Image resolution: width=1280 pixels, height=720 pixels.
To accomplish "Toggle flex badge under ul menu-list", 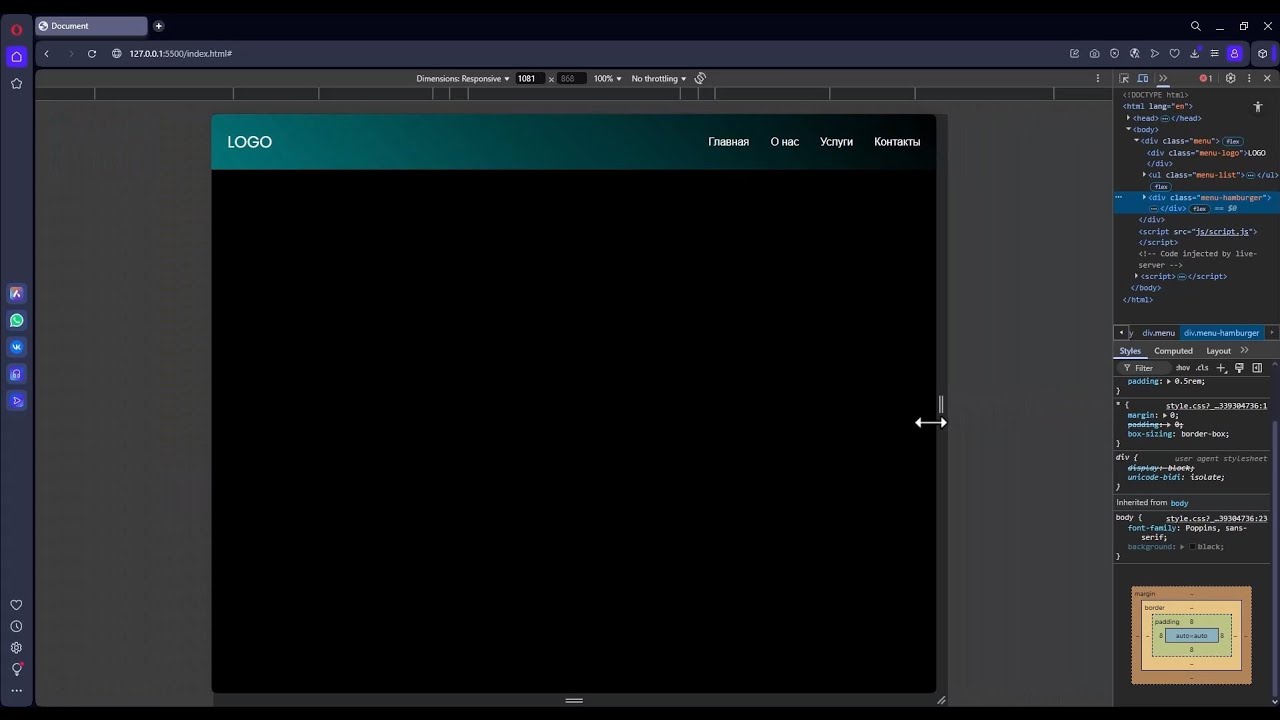I will [x=1160, y=187].
